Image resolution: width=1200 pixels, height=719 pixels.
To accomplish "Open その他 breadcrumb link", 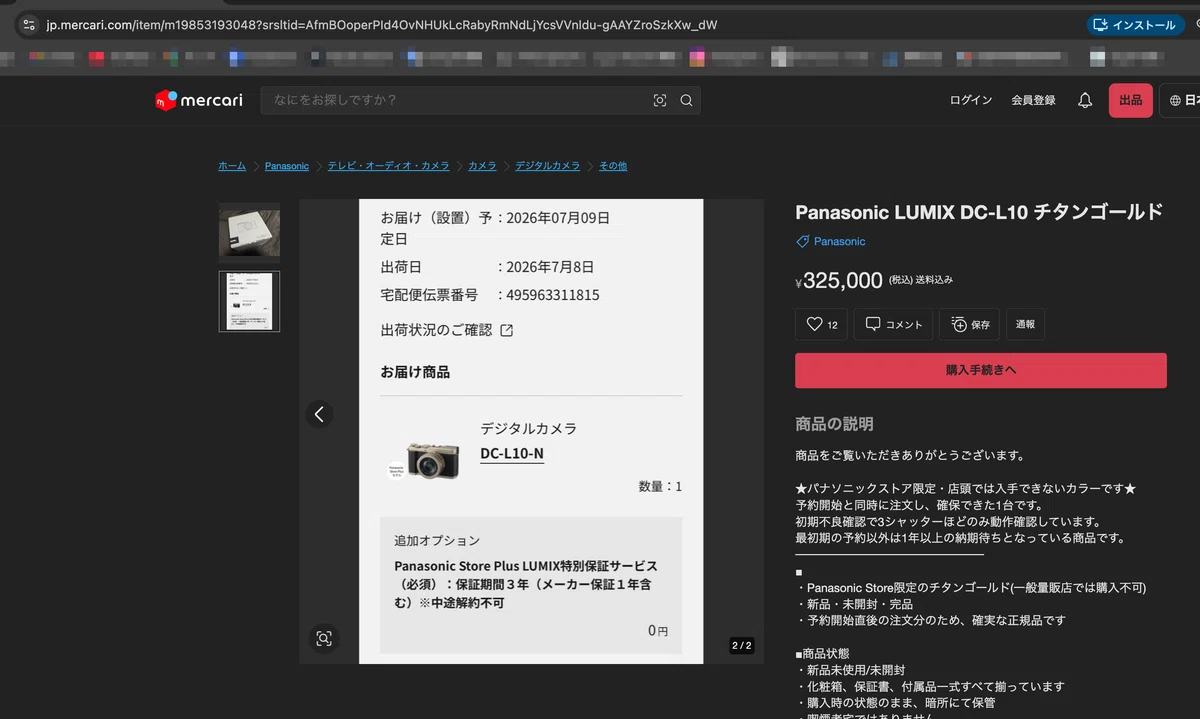I will point(613,166).
